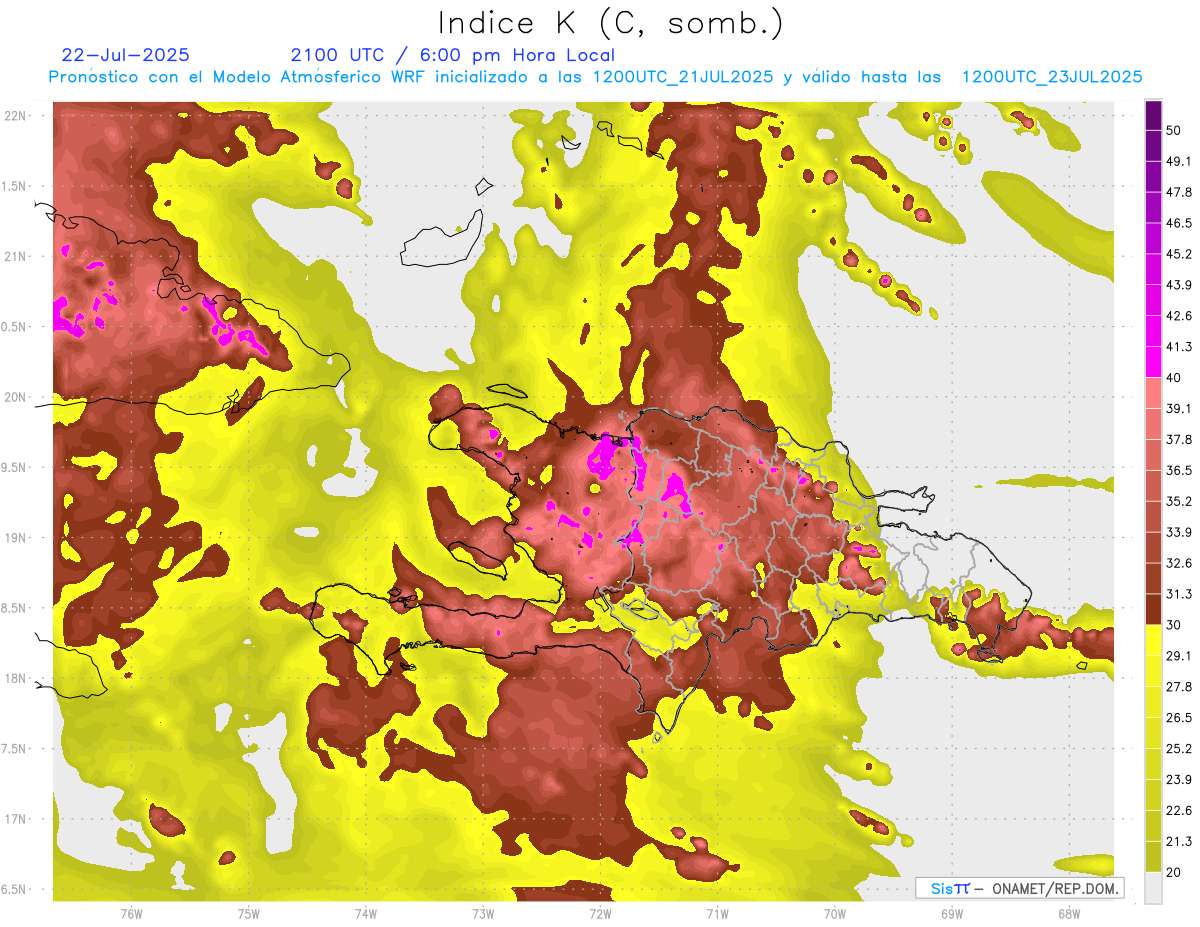Click the legend value "39.1"

(x=1179, y=409)
